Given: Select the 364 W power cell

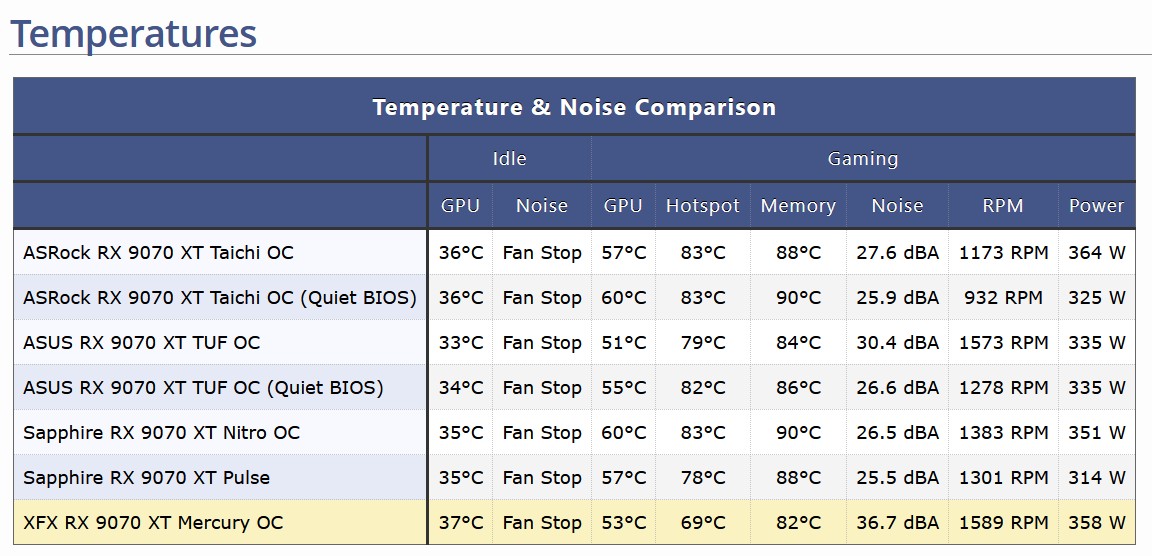Looking at the screenshot, I should (x=1096, y=252).
